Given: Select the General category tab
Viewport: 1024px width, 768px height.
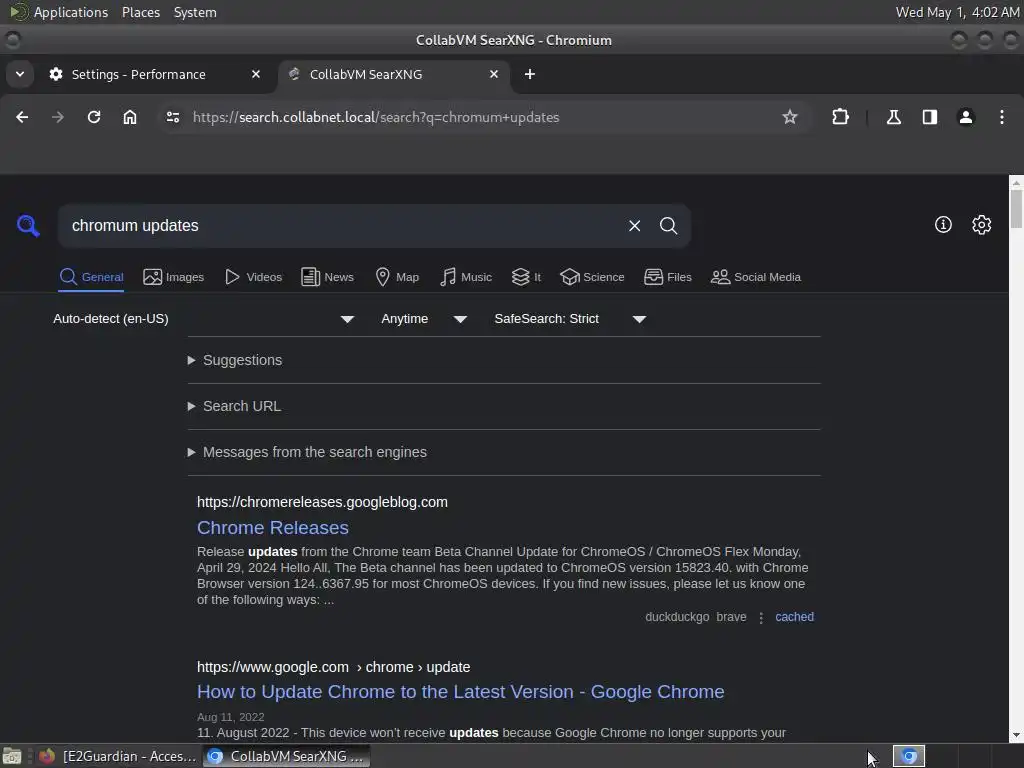Looking at the screenshot, I should (x=91, y=277).
